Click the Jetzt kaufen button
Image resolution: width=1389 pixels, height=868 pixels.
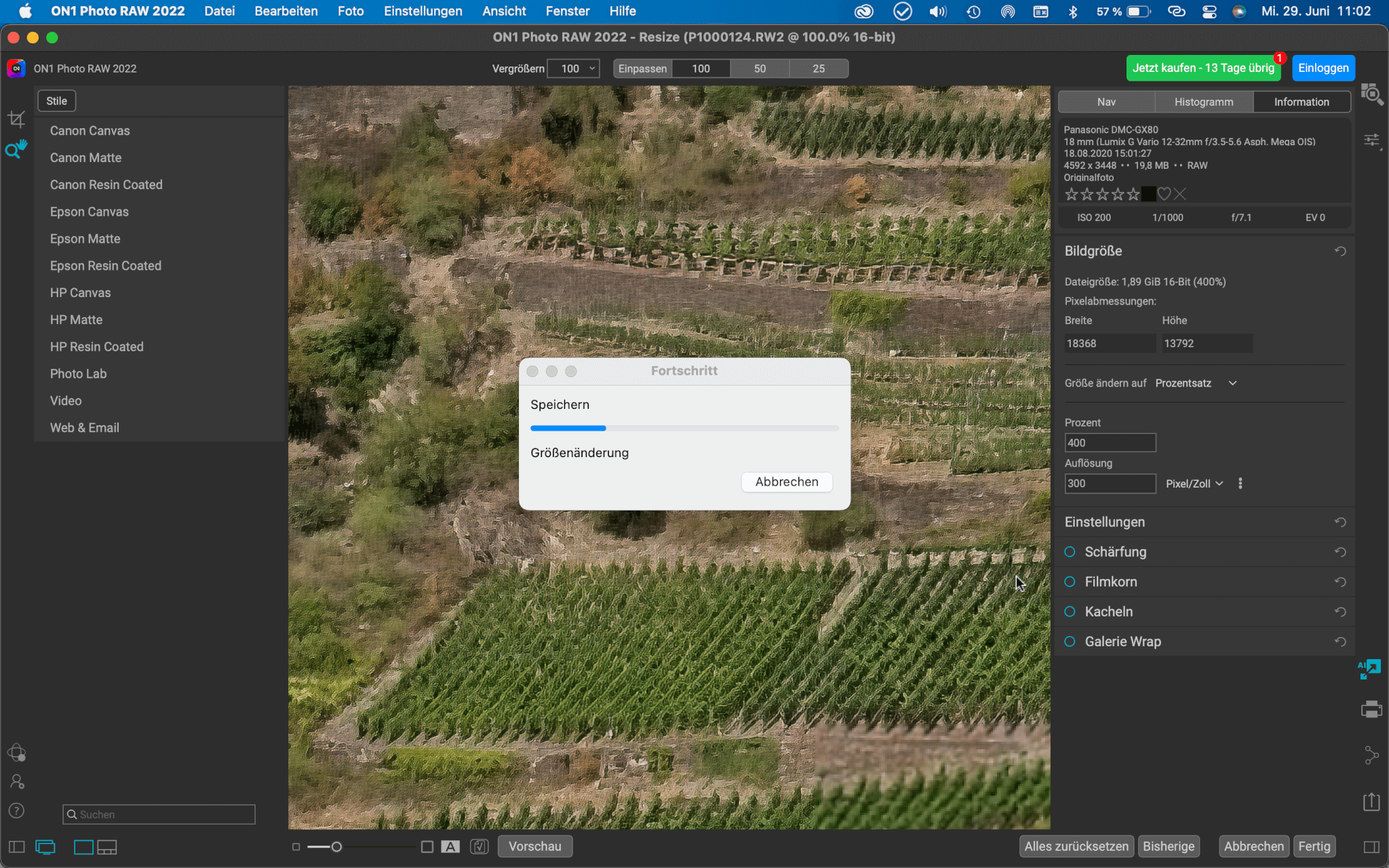(x=1203, y=68)
